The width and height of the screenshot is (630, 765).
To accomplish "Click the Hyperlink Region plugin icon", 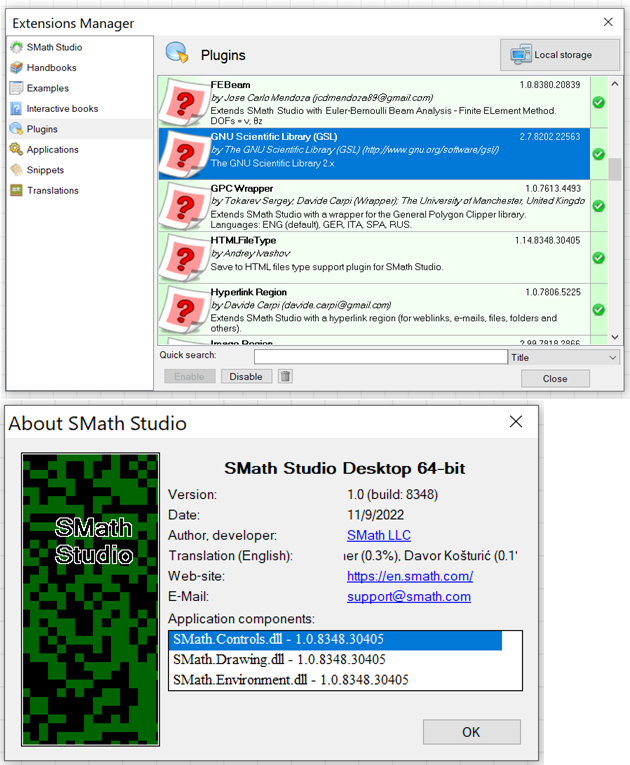I will click(x=183, y=309).
